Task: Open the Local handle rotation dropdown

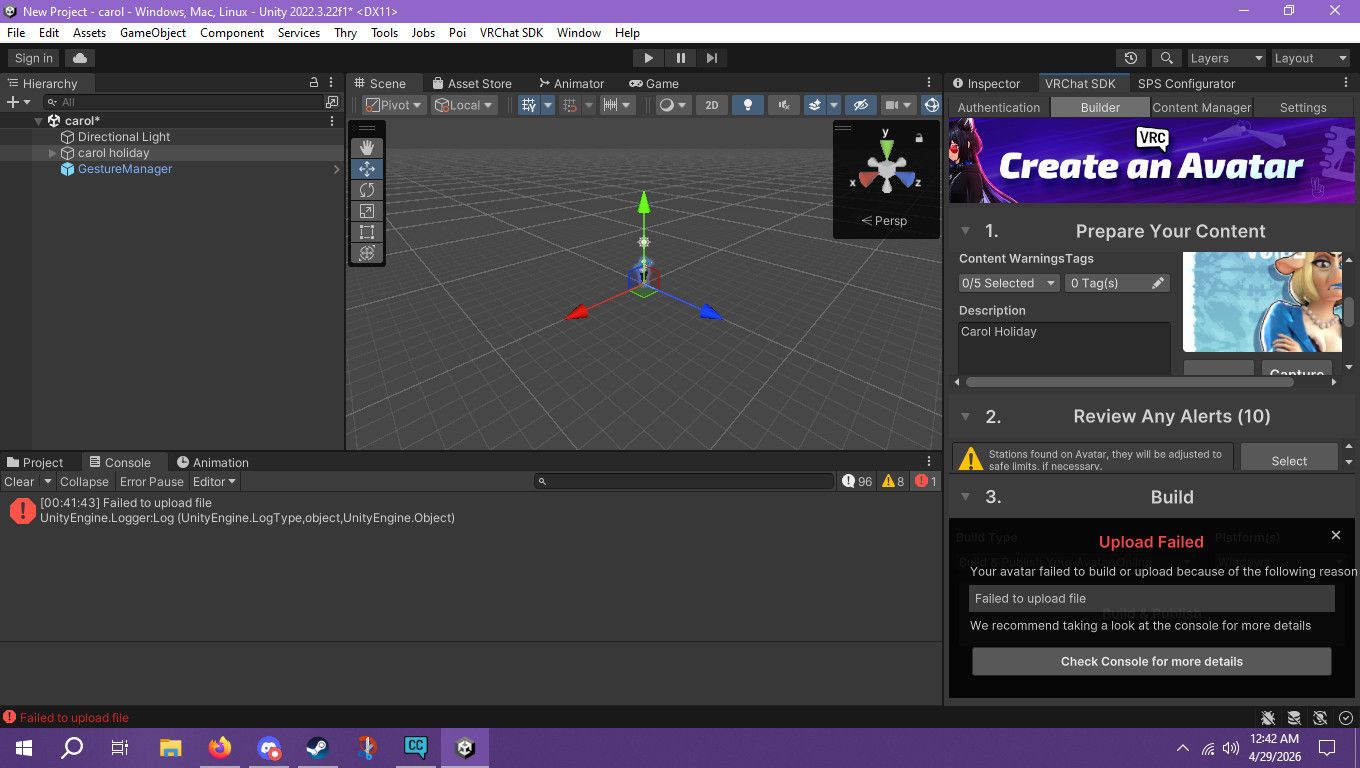Action: 464,105
